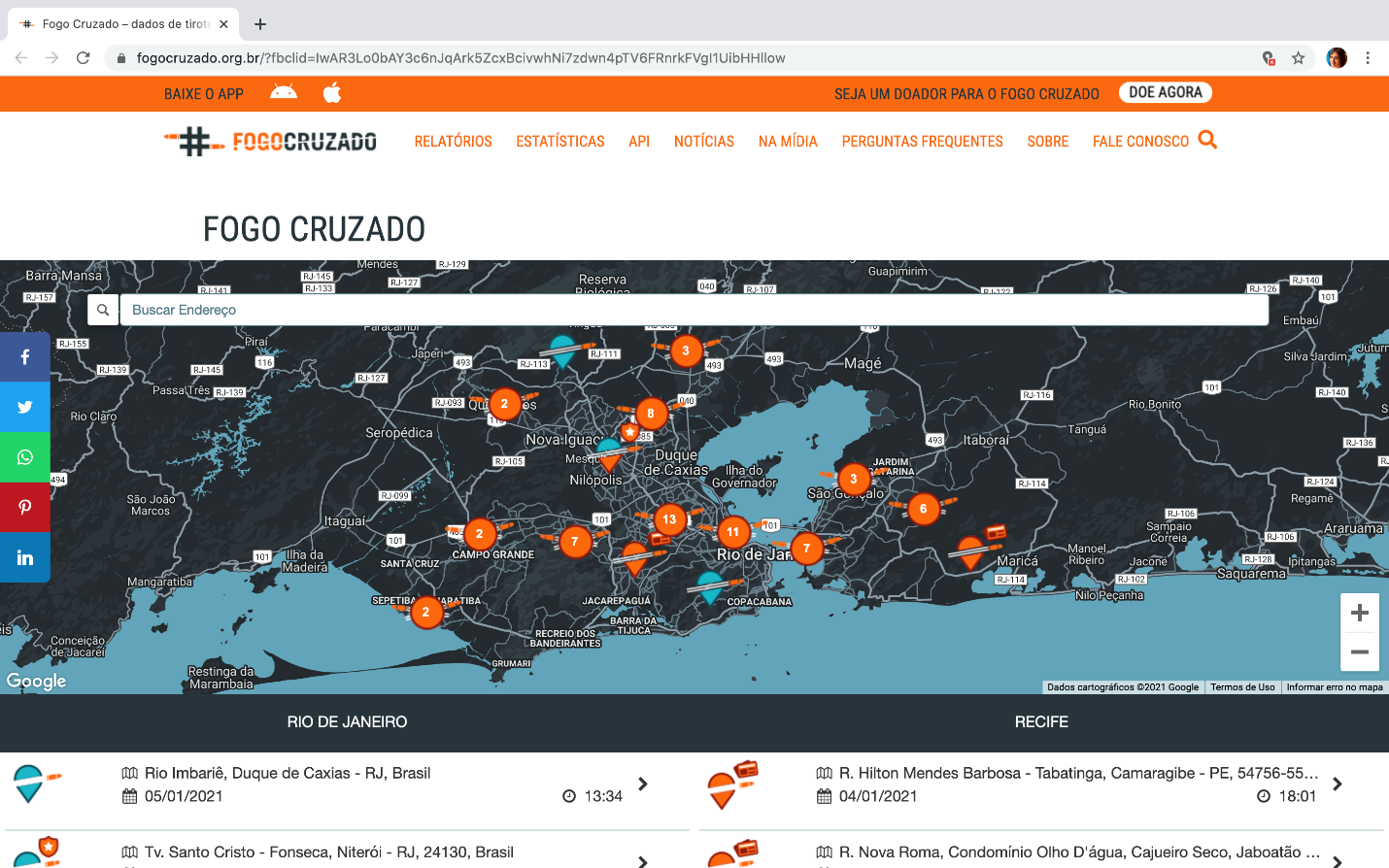The width and height of the screenshot is (1389, 868).
Task: Open the cluster marker numbered 3 near São Gonçalo
Action: pyautogui.click(x=854, y=479)
